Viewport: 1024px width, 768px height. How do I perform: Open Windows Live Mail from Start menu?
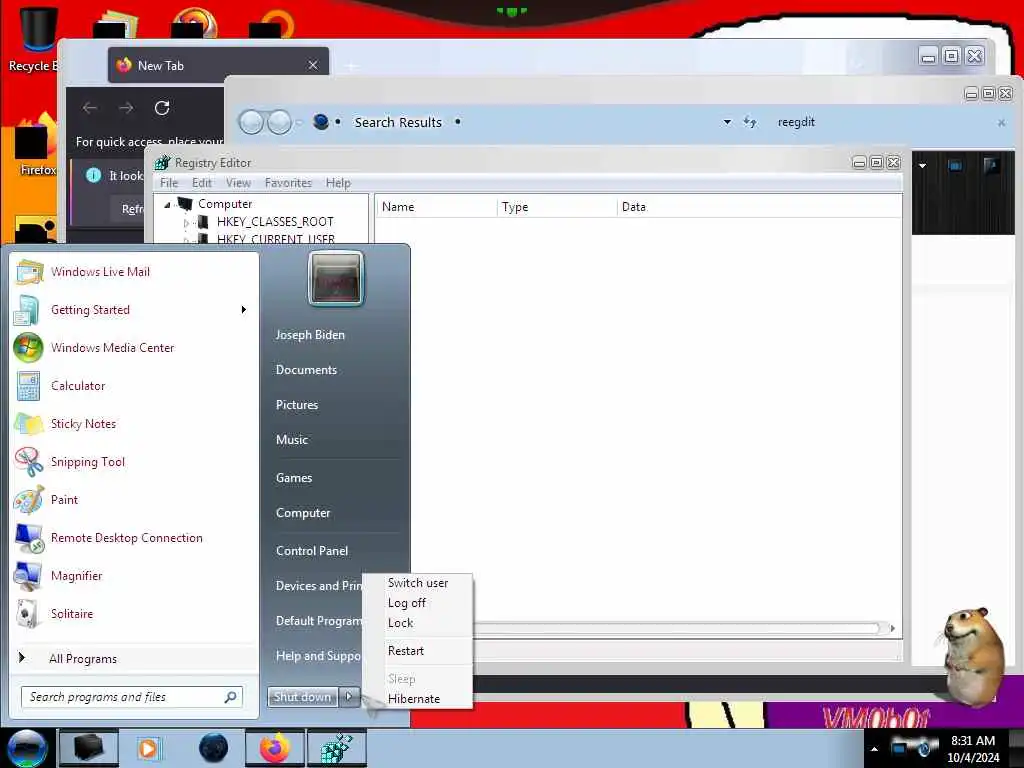(x=134, y=272)
